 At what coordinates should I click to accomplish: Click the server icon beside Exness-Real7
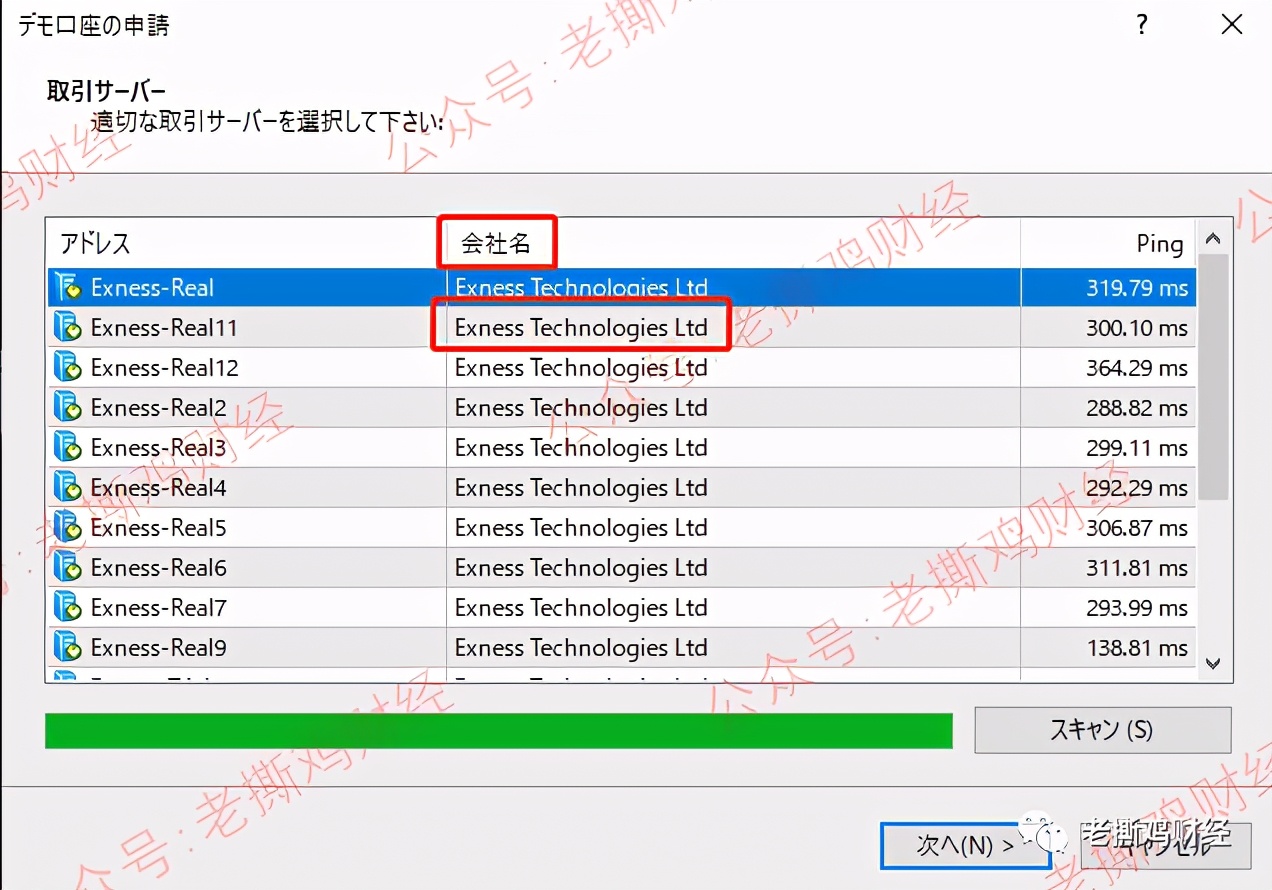tap(68, 608)
